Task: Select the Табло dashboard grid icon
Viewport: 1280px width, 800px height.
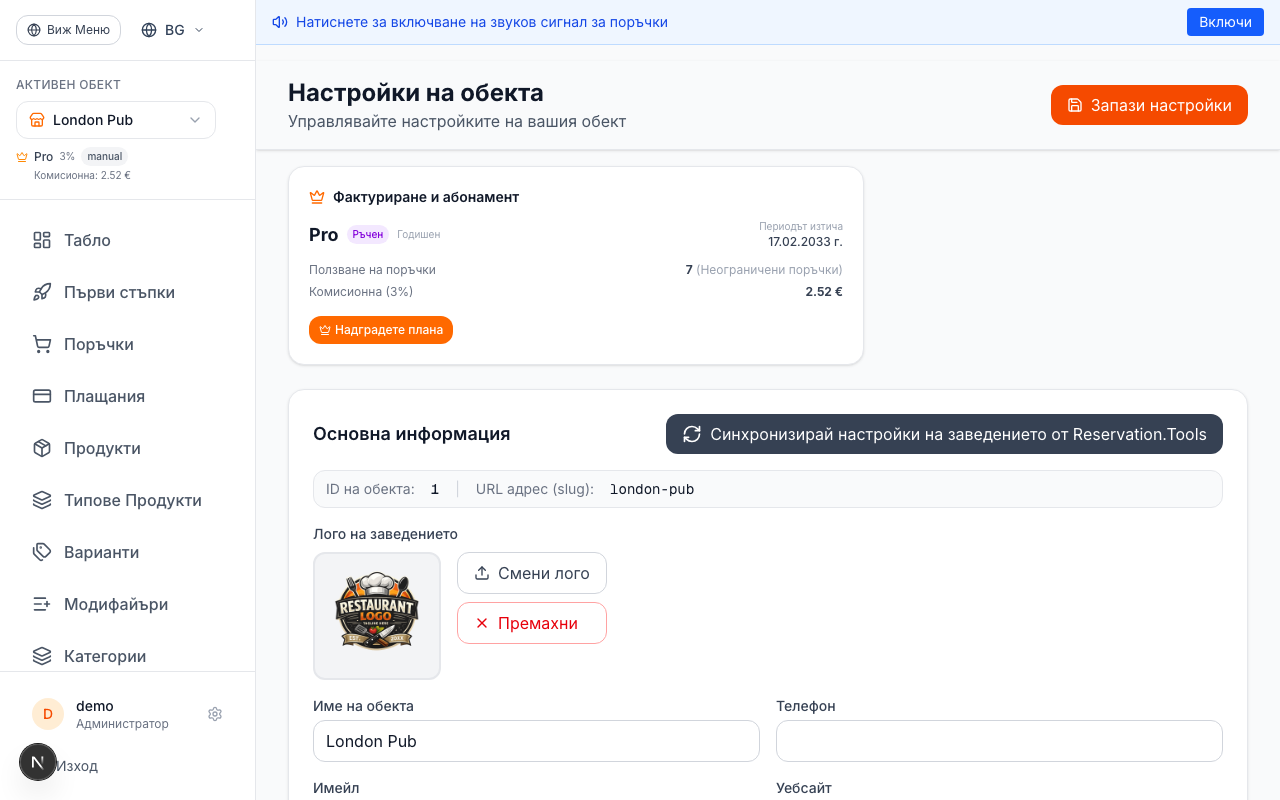Action: point(41,240)
